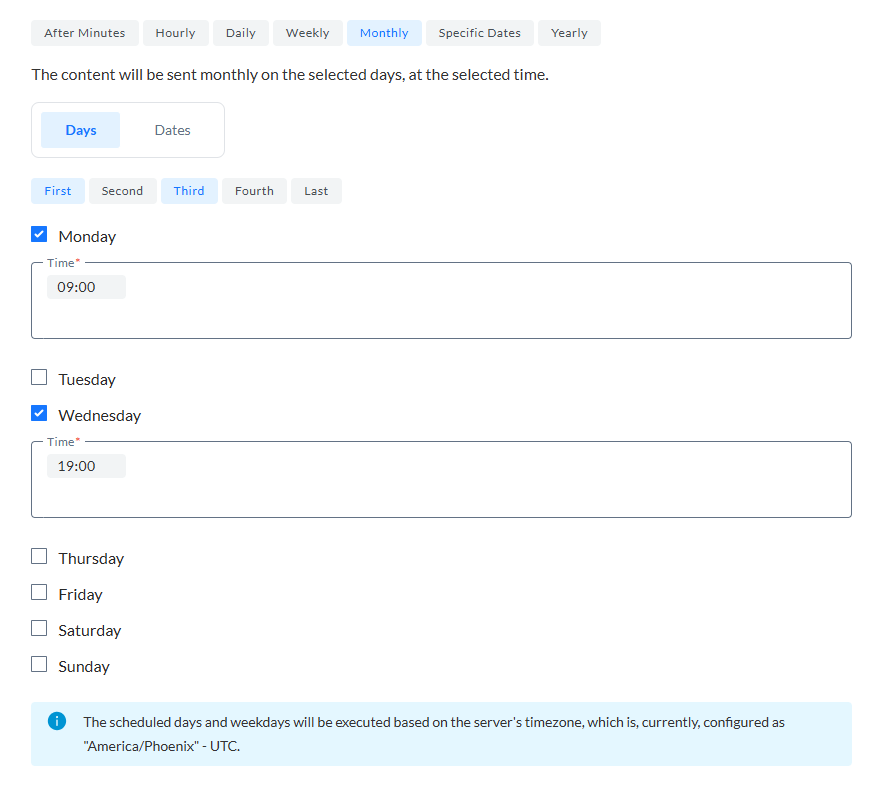This screenshot has height=785, width=881.
Task: Click the info icon in timezone notice
Action: click(57, 721)
